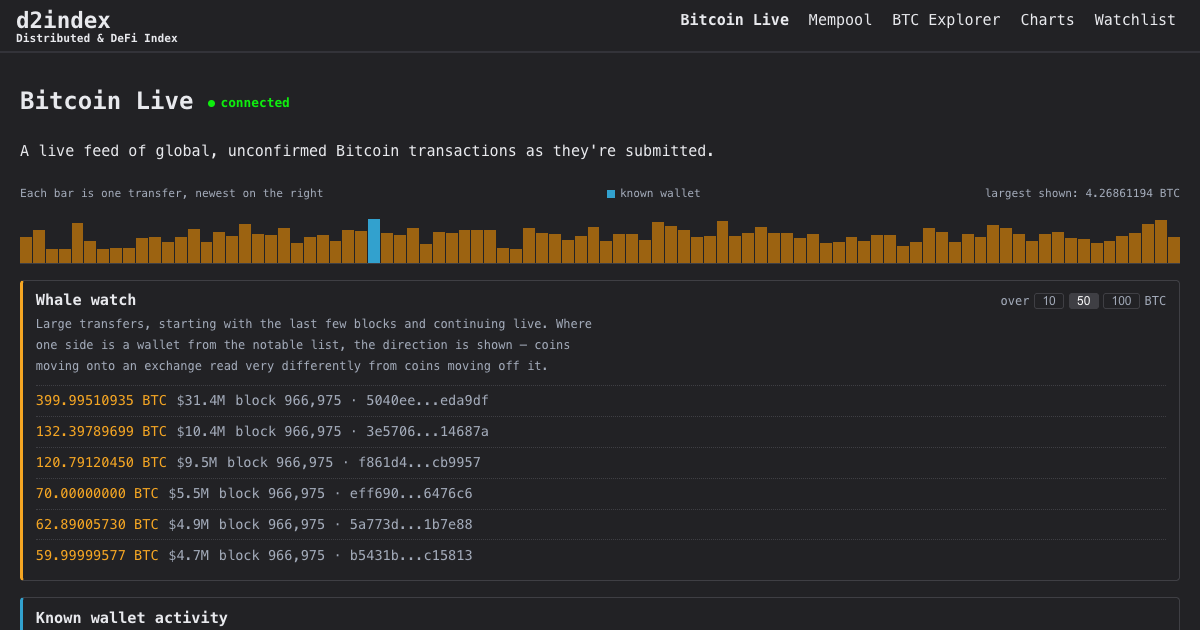Set whale threshold to over 50 BTC
Image resolution: width=1200 pixels, height=630 pixels.
pyautogui.click(x=1084, y=301)
